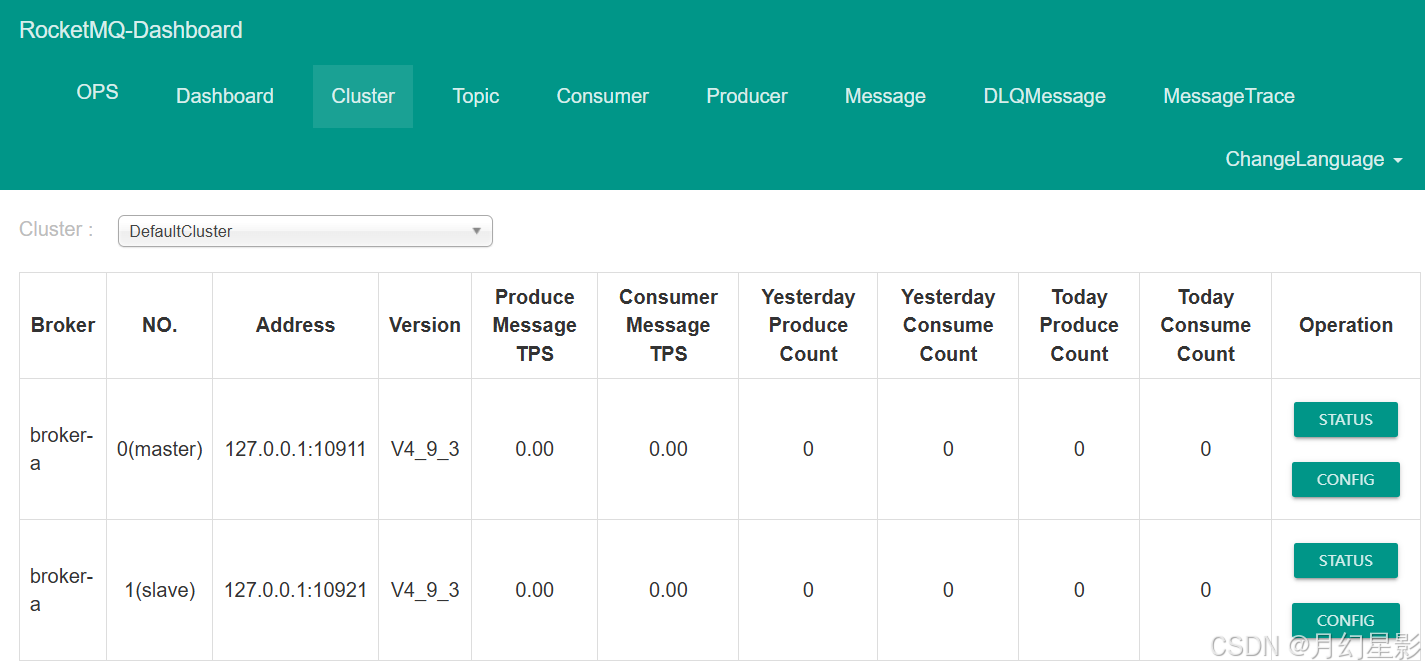Open the DLQMessage tab

pos(1045,96)
